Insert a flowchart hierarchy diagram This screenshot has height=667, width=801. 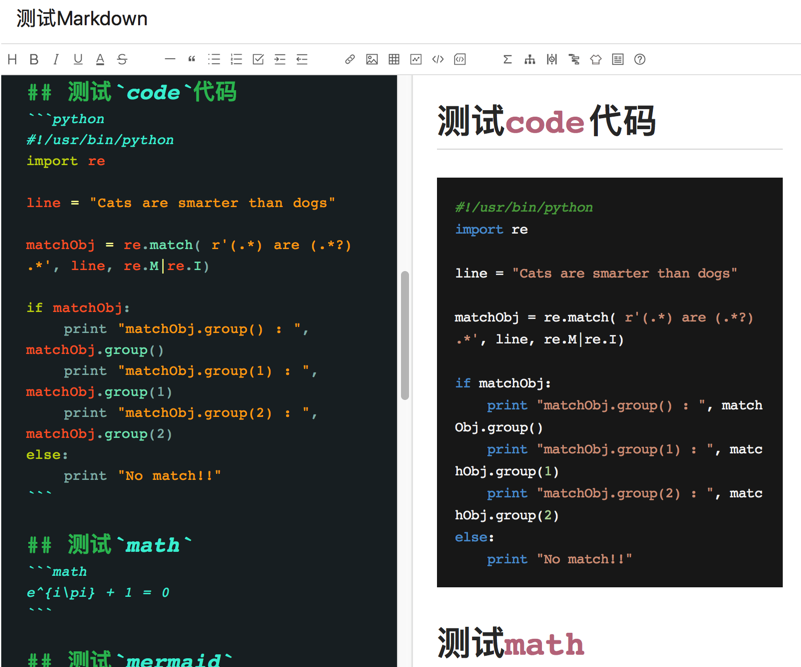(x=530, y=59)
